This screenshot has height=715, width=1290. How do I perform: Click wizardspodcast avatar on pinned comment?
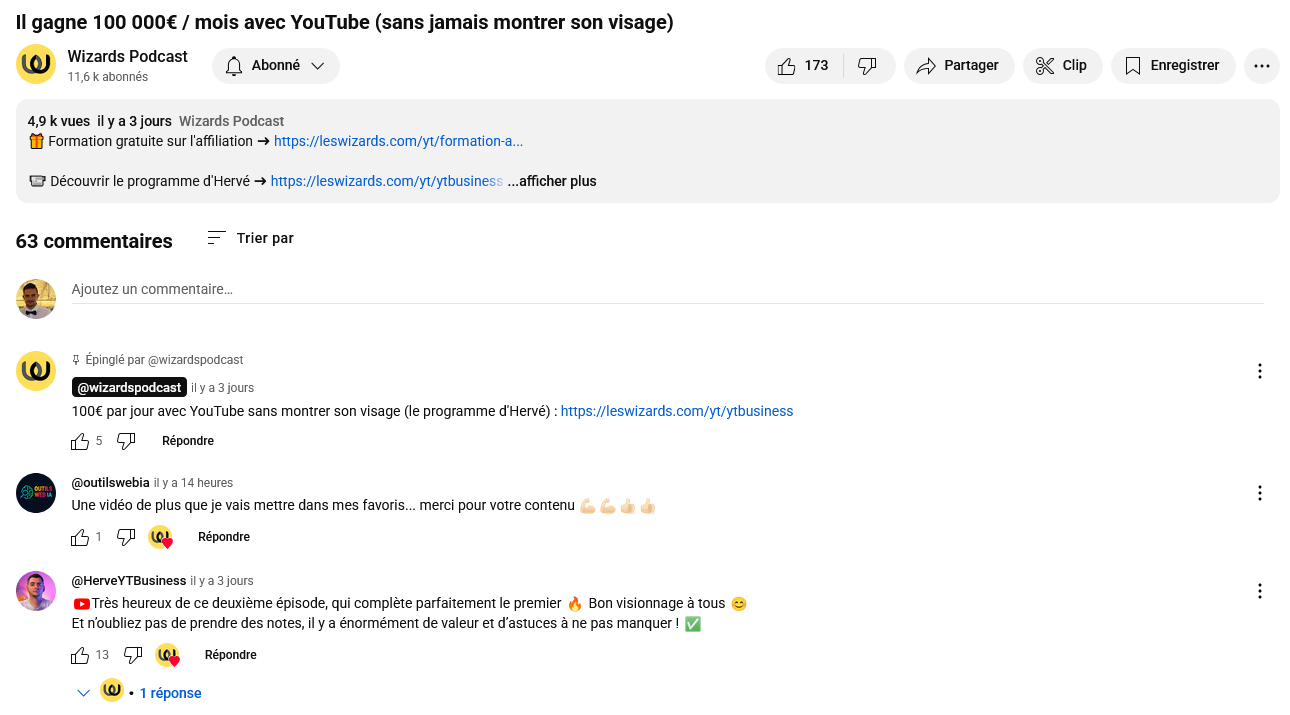(36, 371)
